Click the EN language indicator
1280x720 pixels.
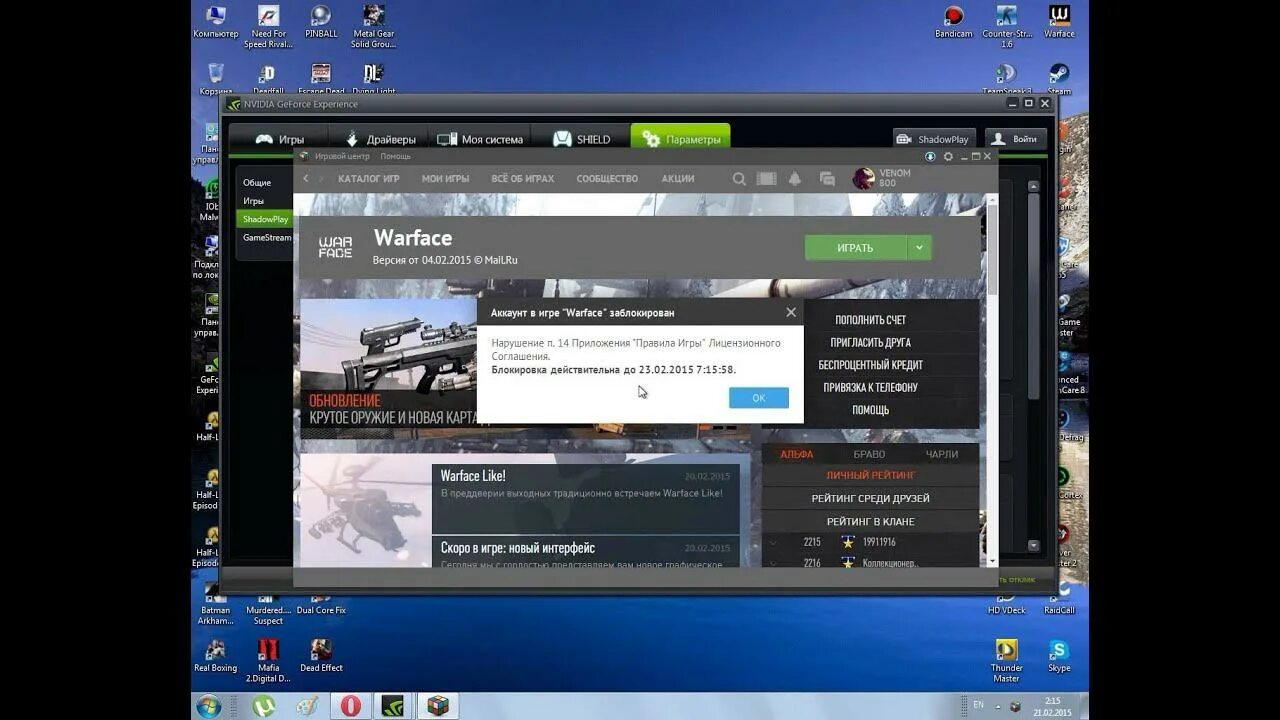(x=978, y=705)
